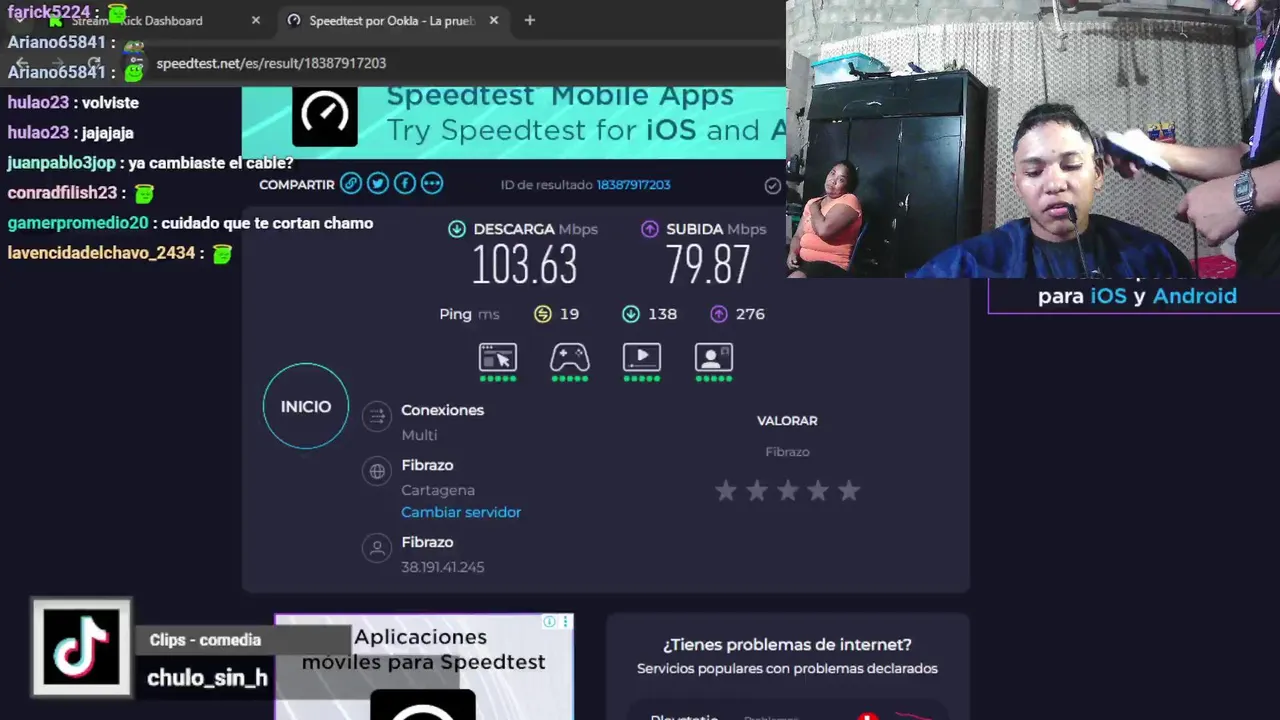
Task: Open the ad options menu dots
Action: [565, 622]
